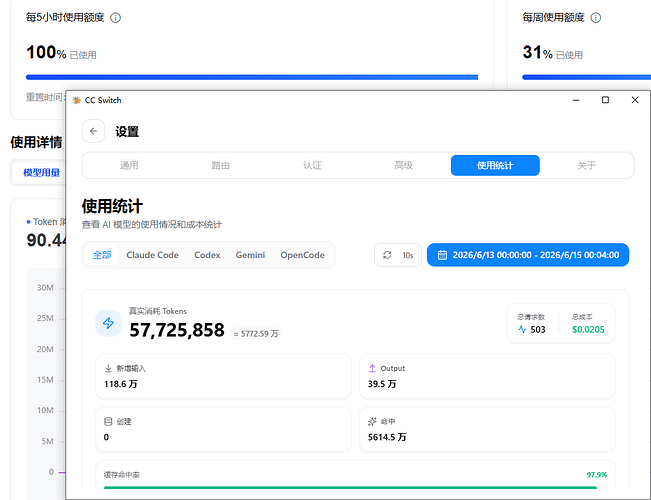Click the 创建 value 0
The height and width of the screenshot is (500, 651).
(x=106, y=437)
